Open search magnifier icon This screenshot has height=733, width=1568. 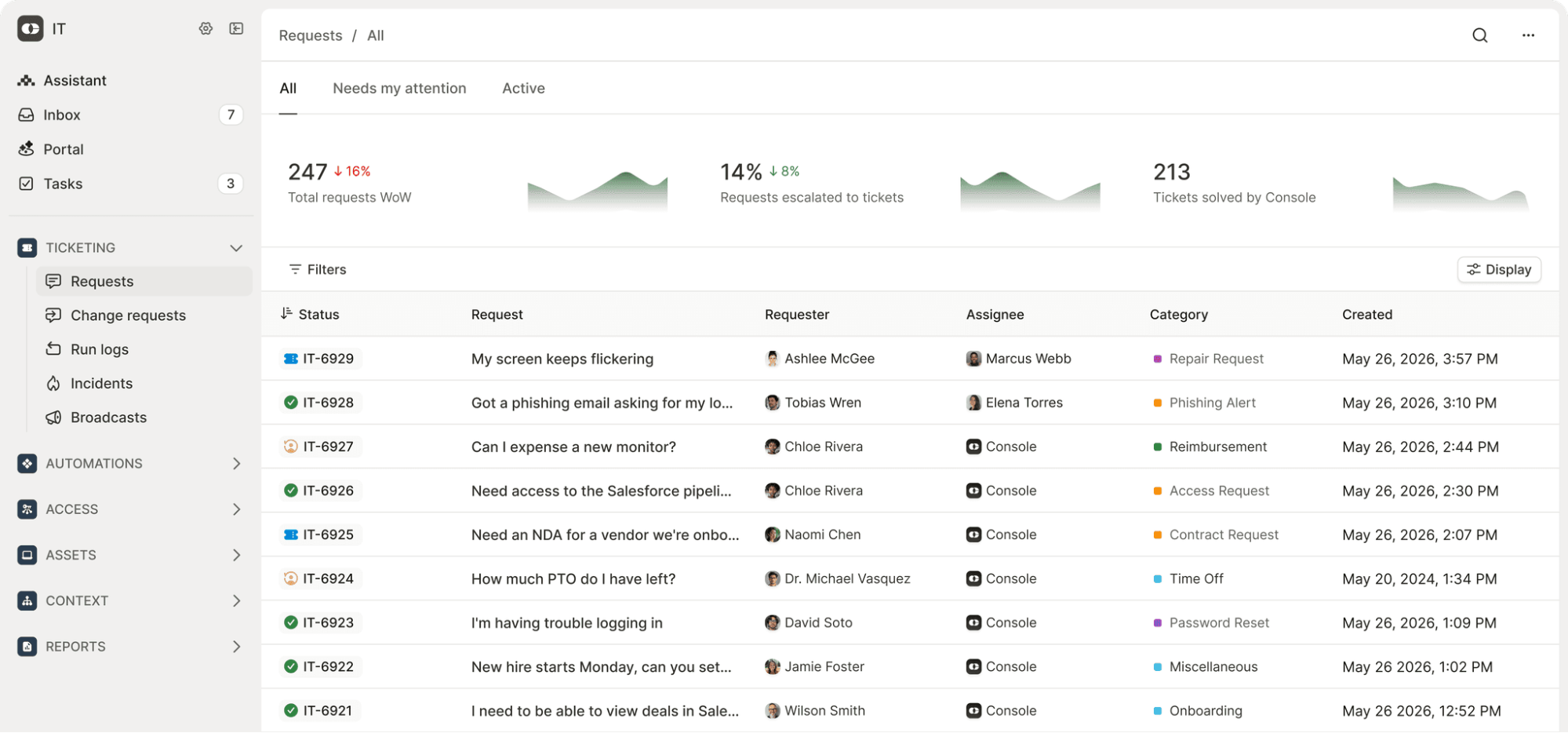pos(1479,35)
